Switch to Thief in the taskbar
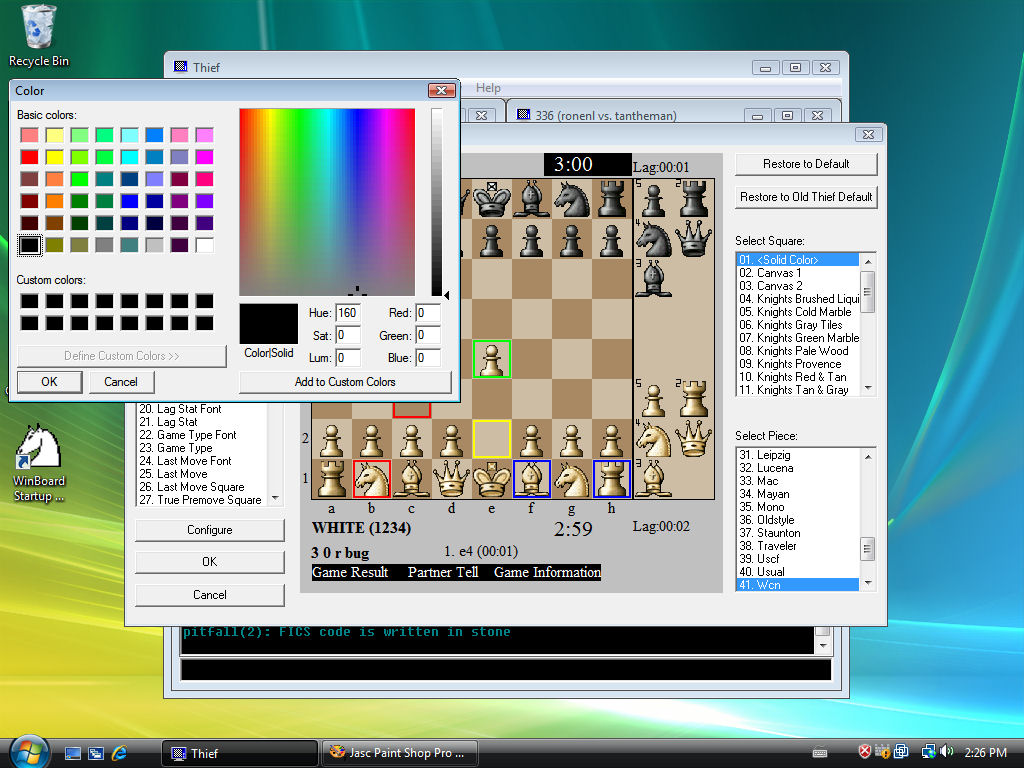 (239, 753)
